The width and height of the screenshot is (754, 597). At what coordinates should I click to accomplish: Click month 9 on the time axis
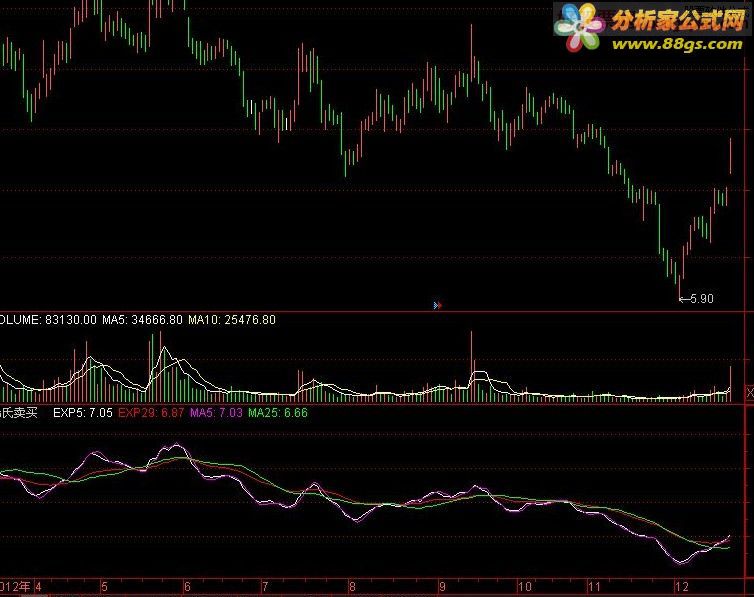(442, 586)
